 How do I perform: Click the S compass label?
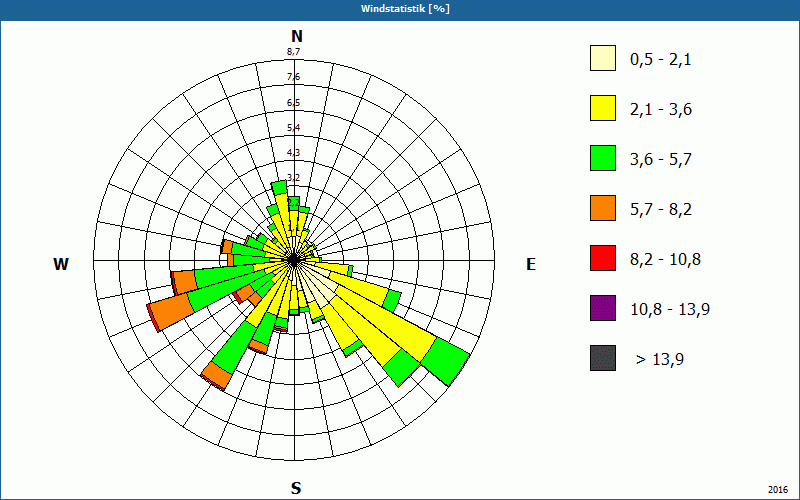tap(296, 489)
